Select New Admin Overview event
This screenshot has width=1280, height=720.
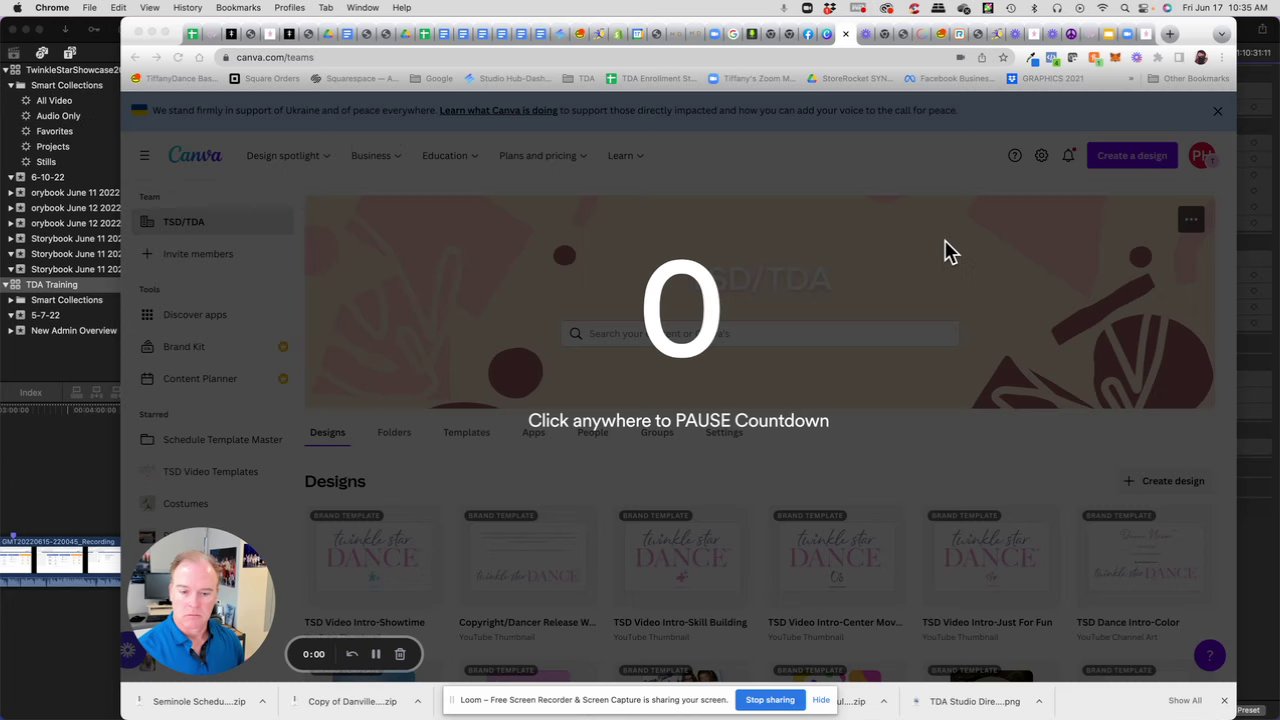[x=74, y=331]
